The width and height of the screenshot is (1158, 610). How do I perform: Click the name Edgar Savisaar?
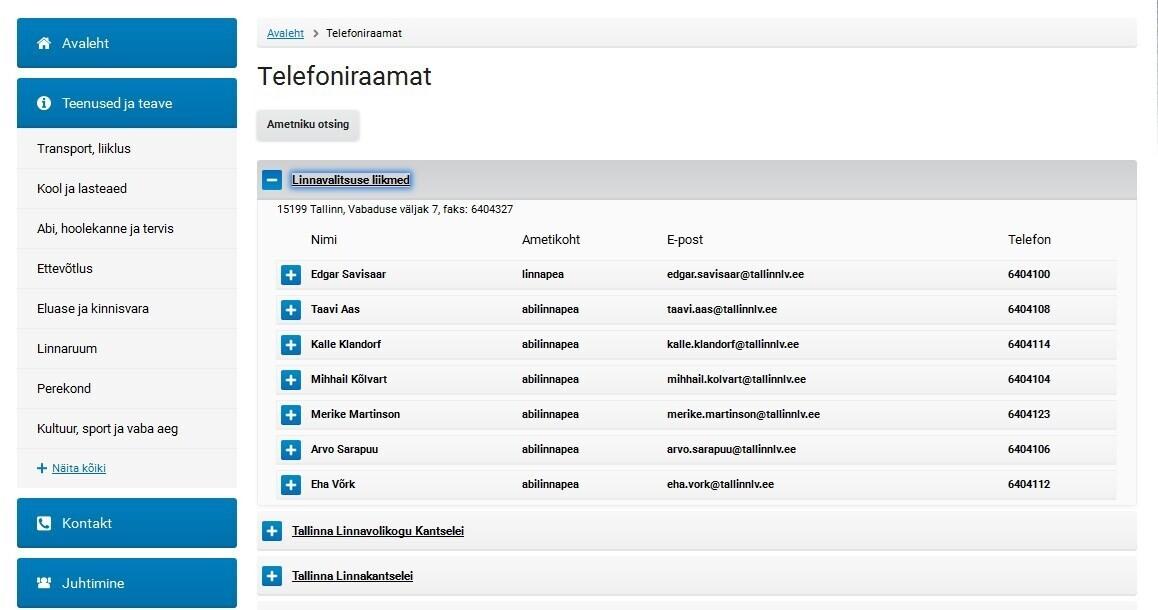[x=348, y=274]
